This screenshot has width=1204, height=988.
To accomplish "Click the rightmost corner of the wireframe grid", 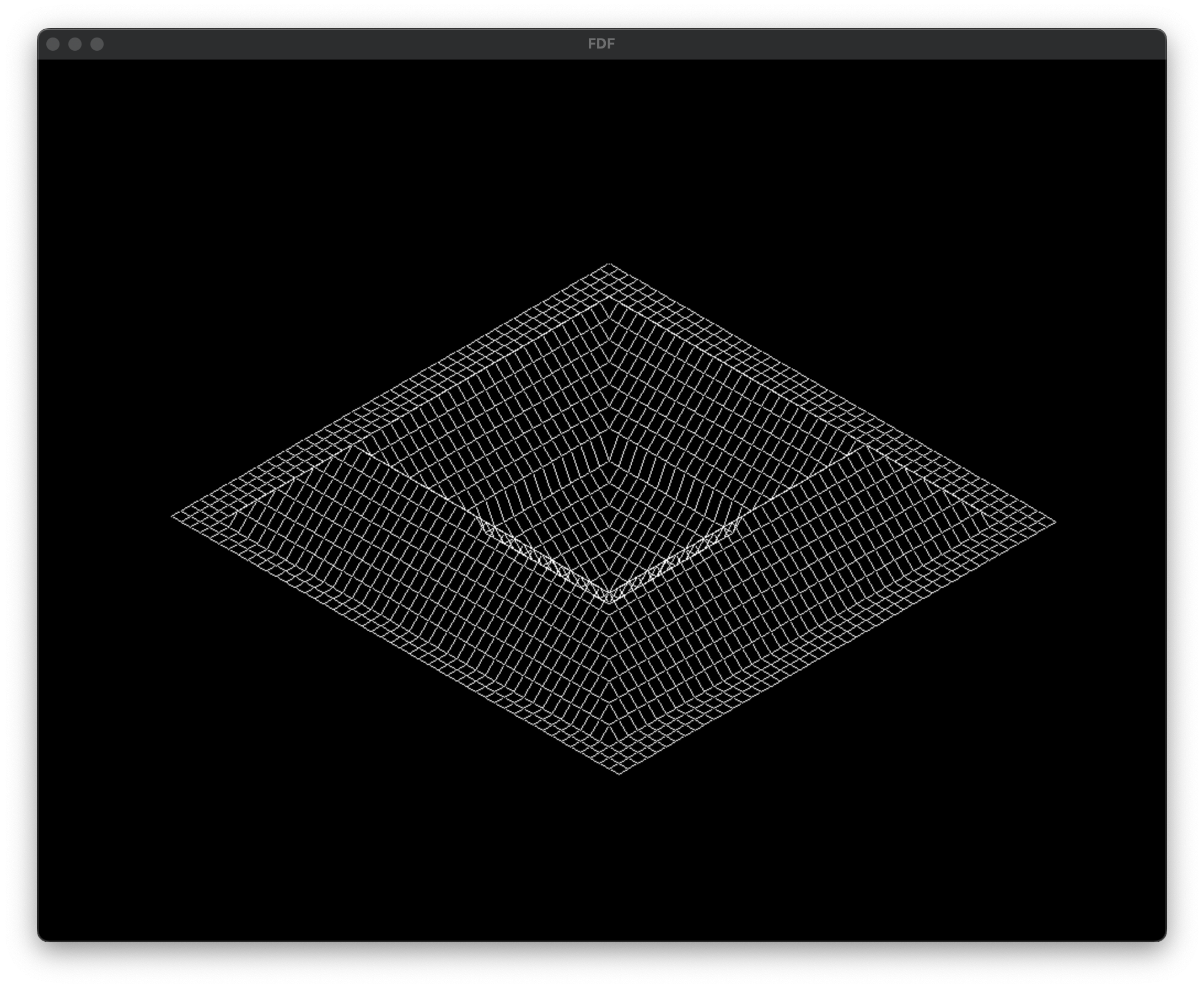I will pyautogui.click(x=1056, y=522).
